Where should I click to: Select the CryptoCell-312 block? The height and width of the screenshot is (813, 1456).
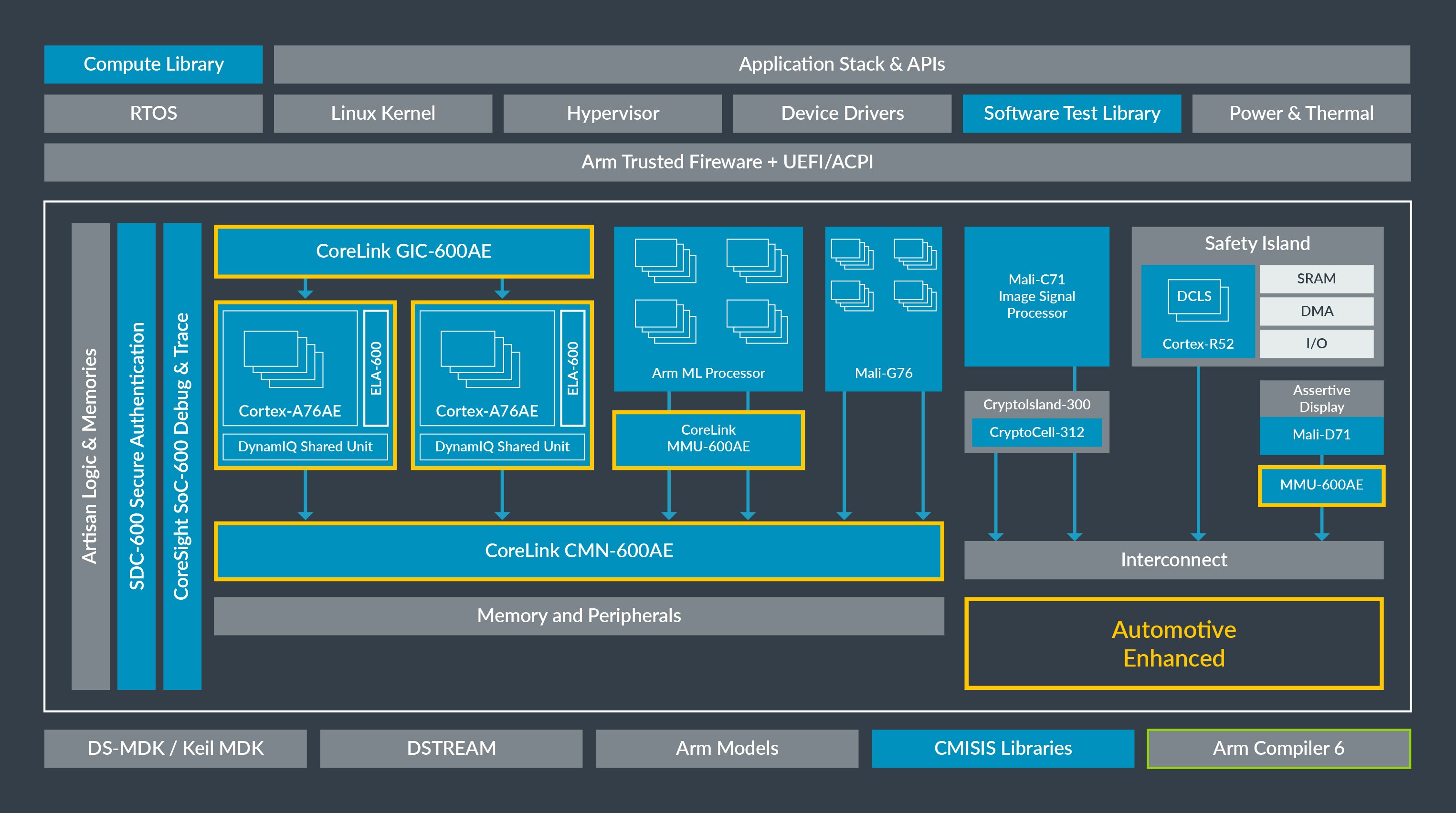1036,433
